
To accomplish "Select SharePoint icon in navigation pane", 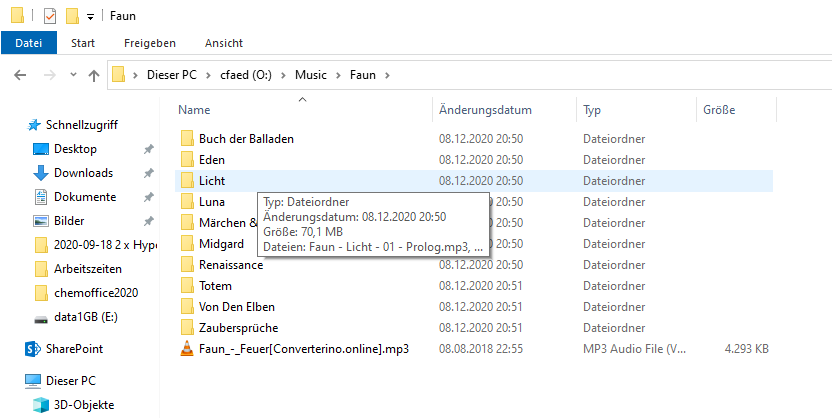I will point(34,349).
